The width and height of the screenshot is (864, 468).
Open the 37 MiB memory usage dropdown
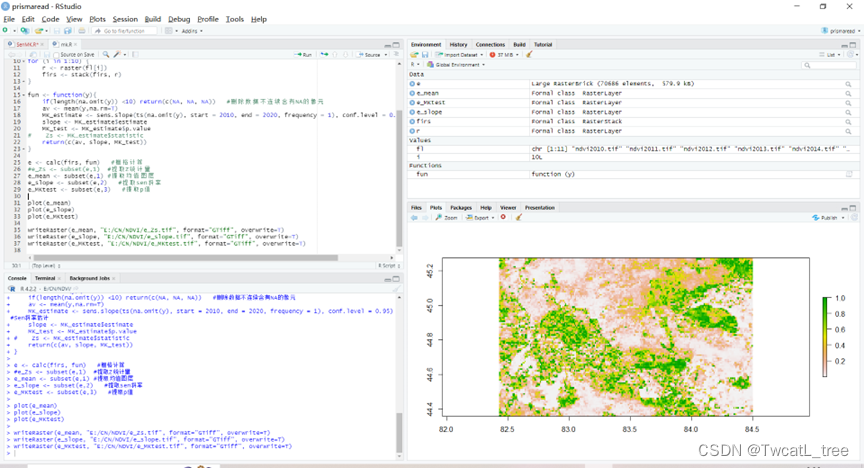[x=504, y=55]
